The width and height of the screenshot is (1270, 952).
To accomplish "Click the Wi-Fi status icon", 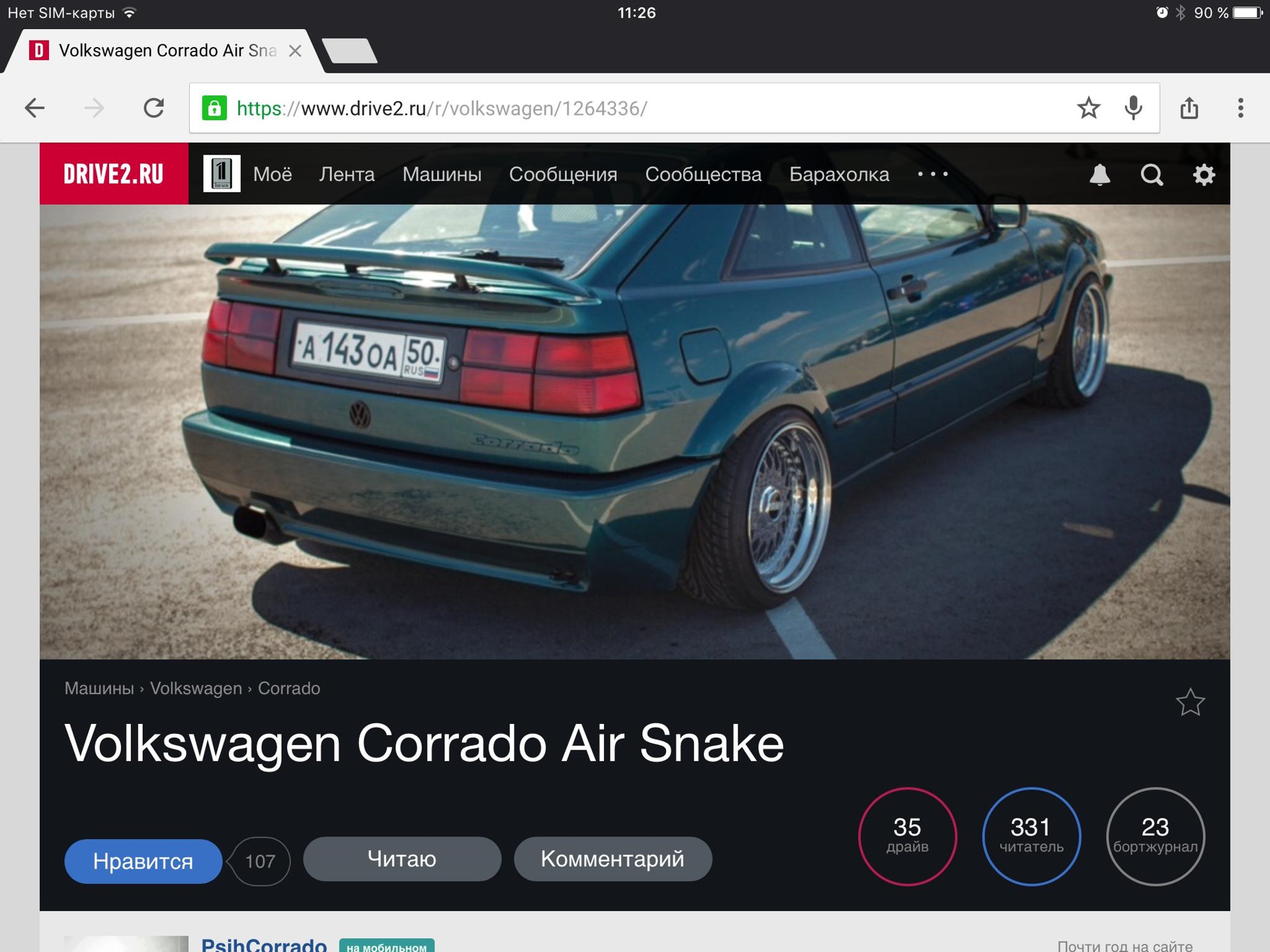I will click(x=130, y=13).
